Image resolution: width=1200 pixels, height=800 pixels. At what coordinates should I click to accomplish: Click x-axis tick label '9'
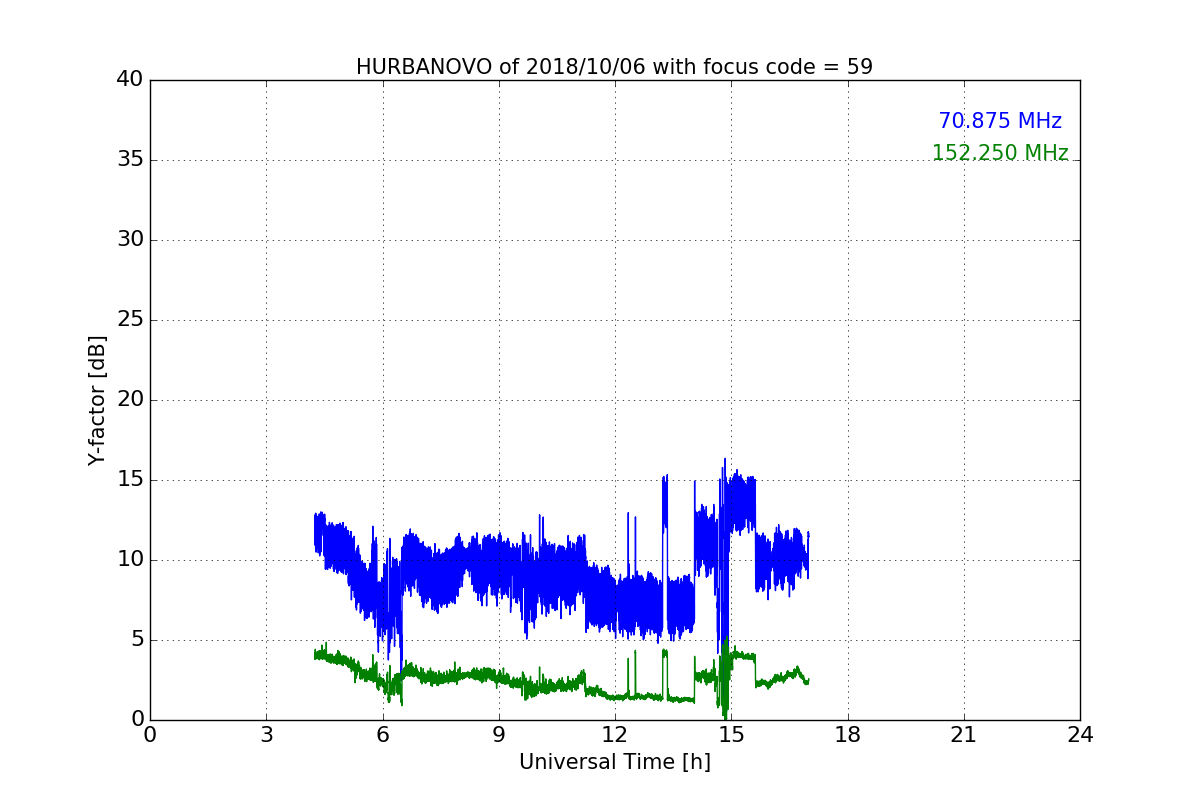[499, 735]
